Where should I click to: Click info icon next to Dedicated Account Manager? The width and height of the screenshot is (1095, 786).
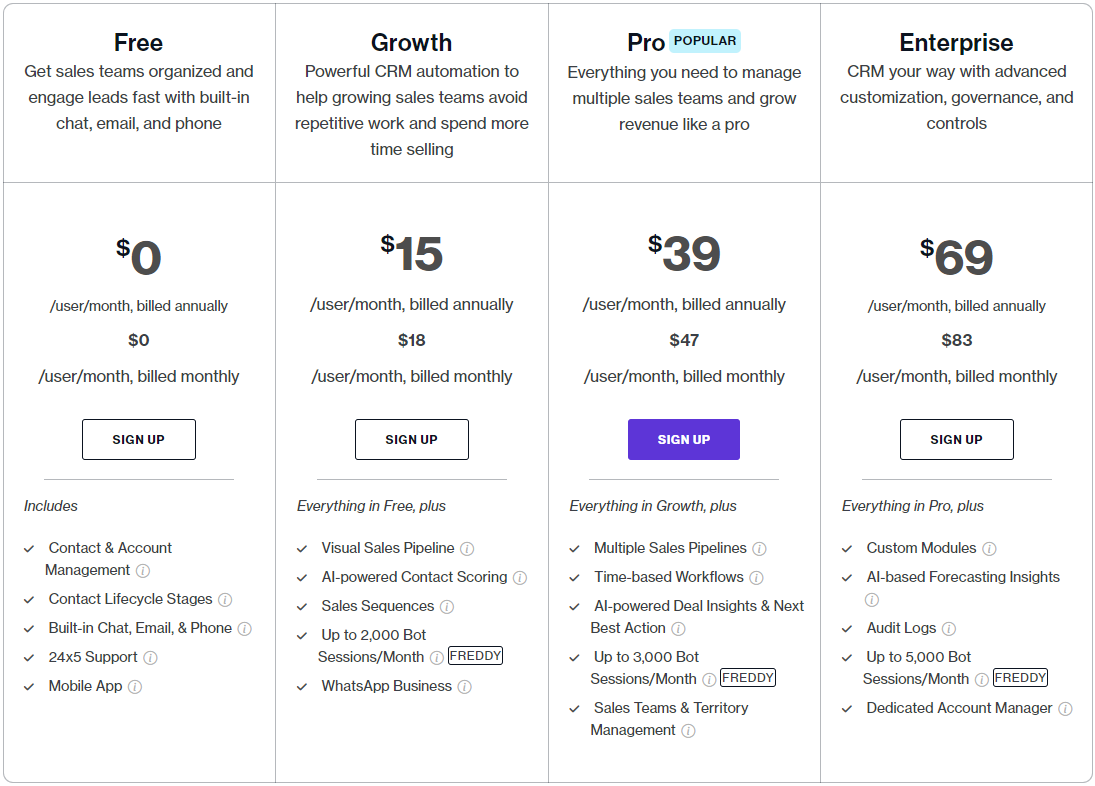coord(1065,709)
